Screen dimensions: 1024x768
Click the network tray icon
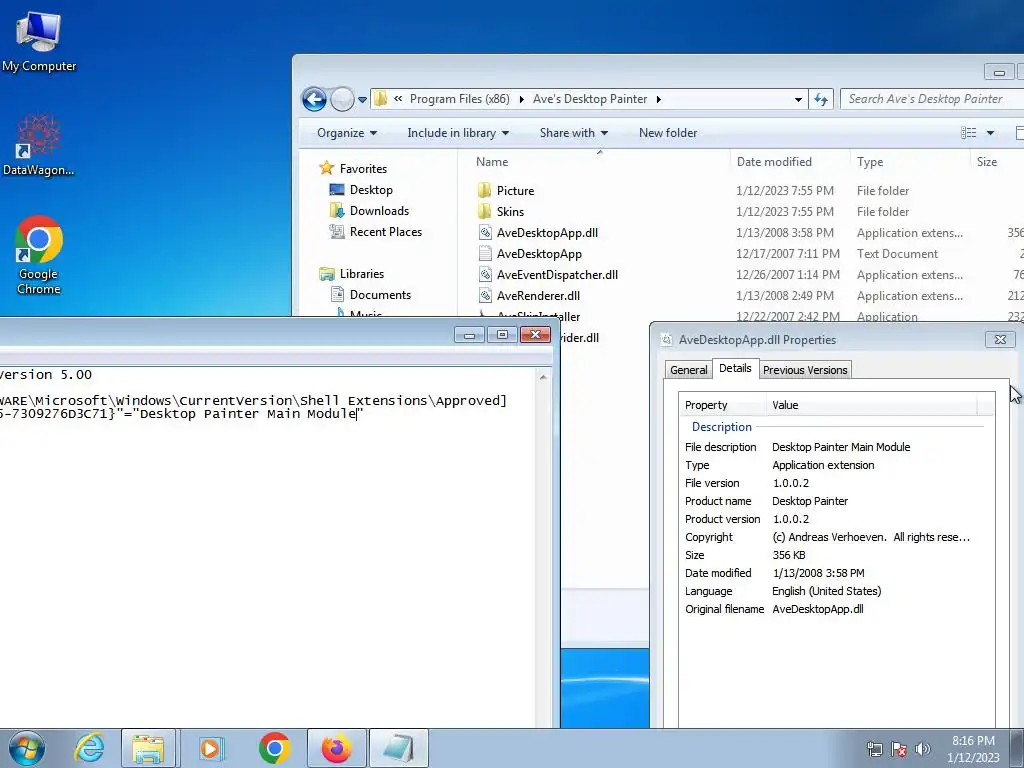874,748
